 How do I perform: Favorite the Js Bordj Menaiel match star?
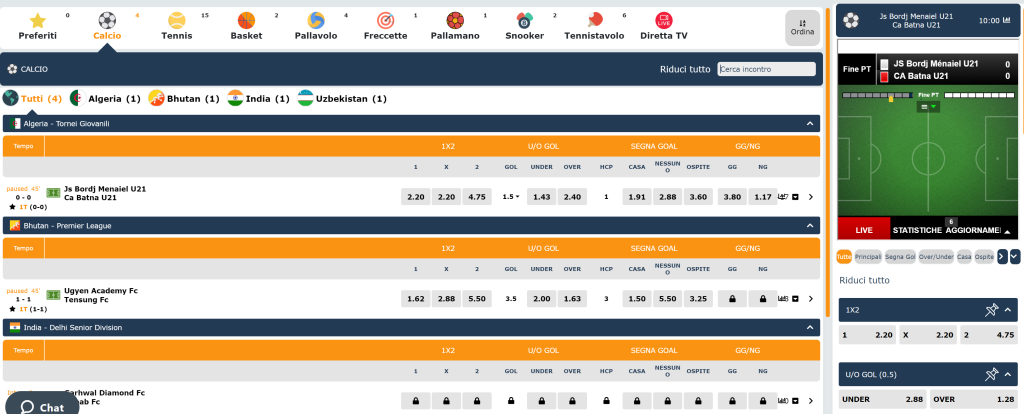(x=12, y=206)
